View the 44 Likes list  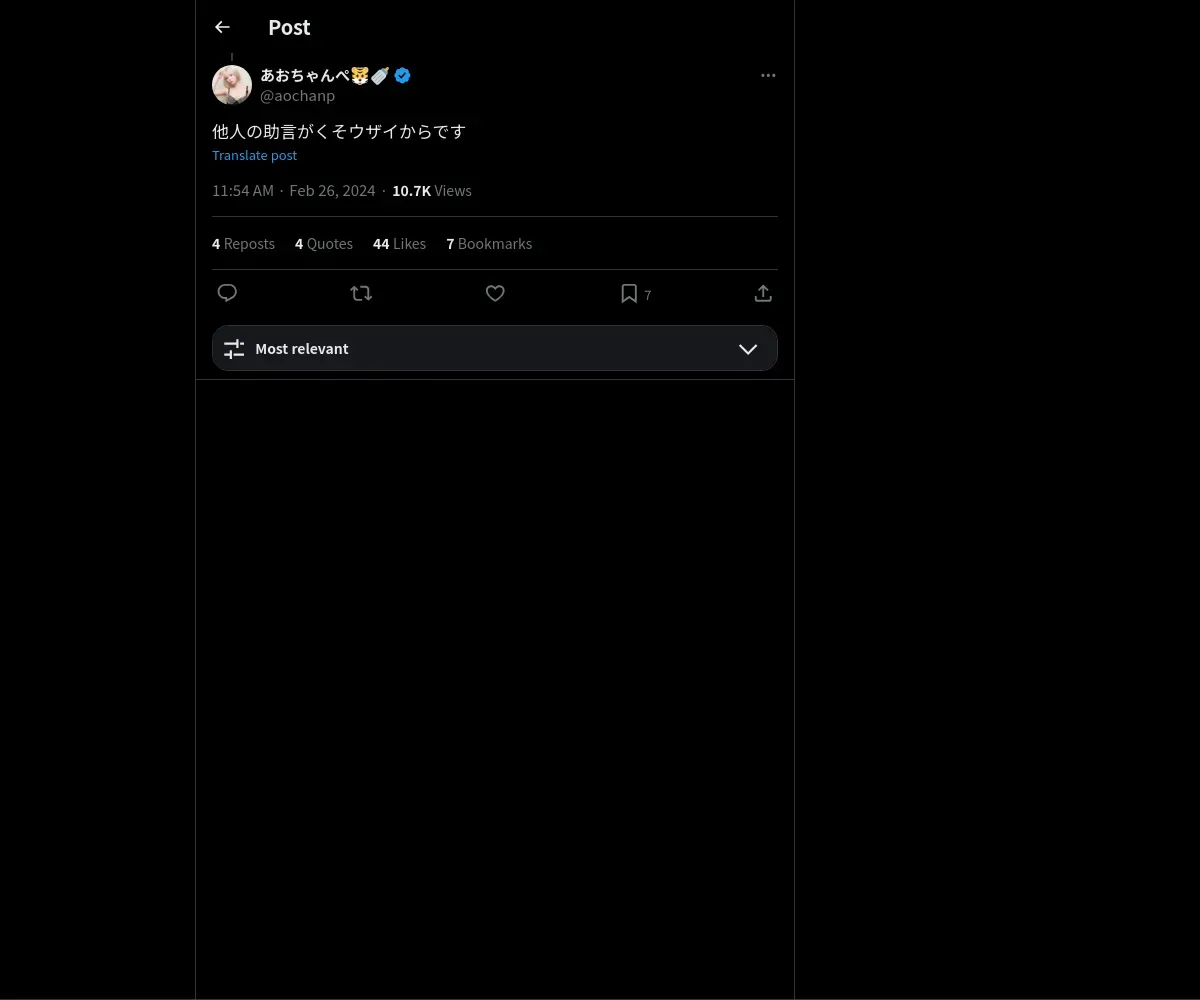point(399,244)
